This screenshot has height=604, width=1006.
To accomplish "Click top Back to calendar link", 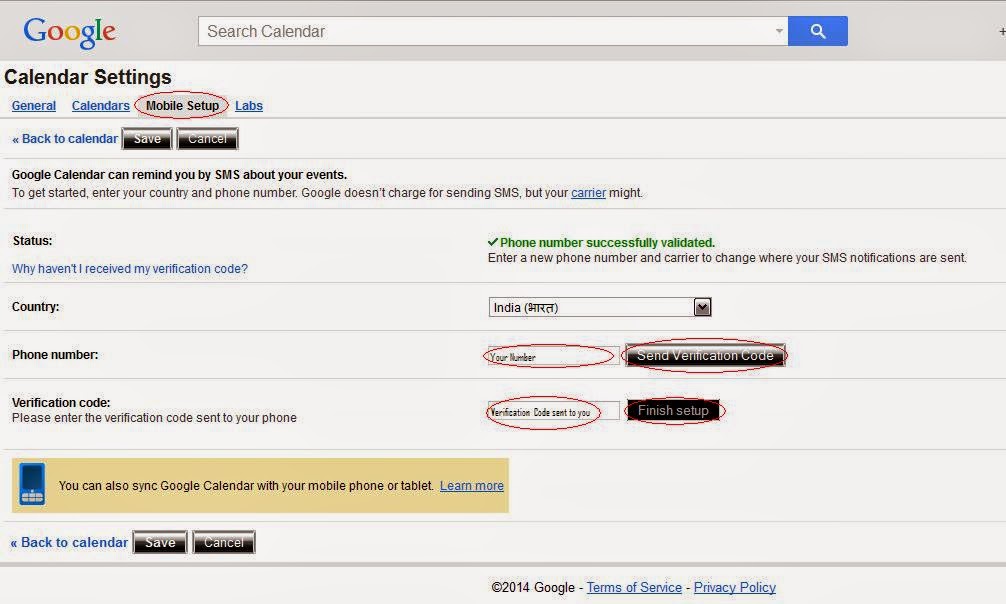I will pos(65,139).
